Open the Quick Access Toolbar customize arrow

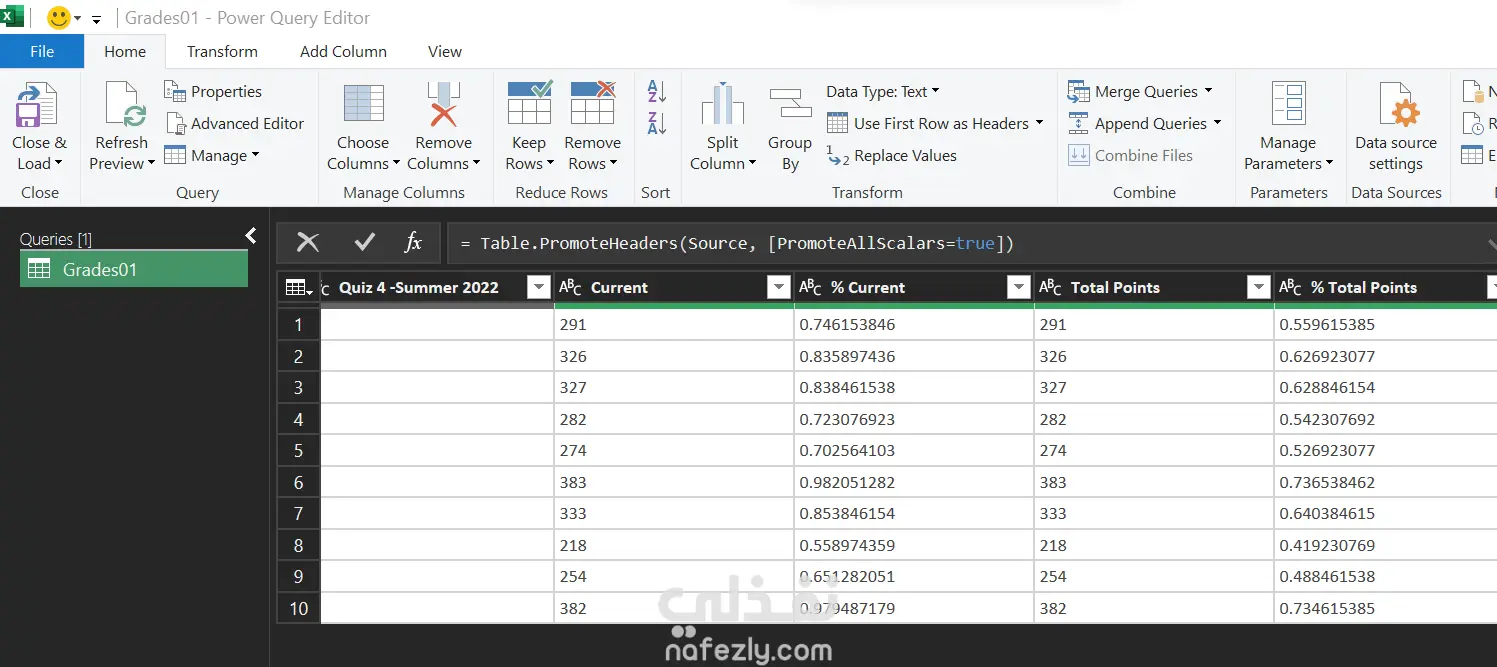click(96, 19)
